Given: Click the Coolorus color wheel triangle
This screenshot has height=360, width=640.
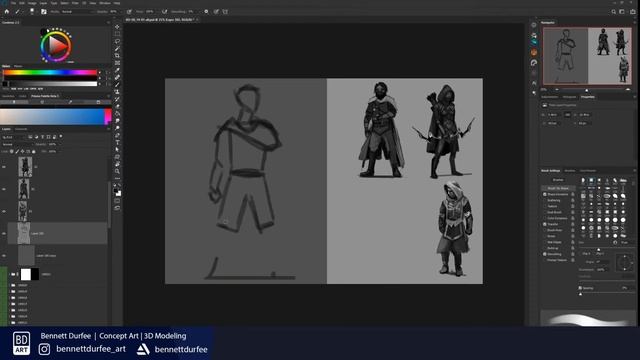Looking at the screenshot, I should click(x=58, y=46).
